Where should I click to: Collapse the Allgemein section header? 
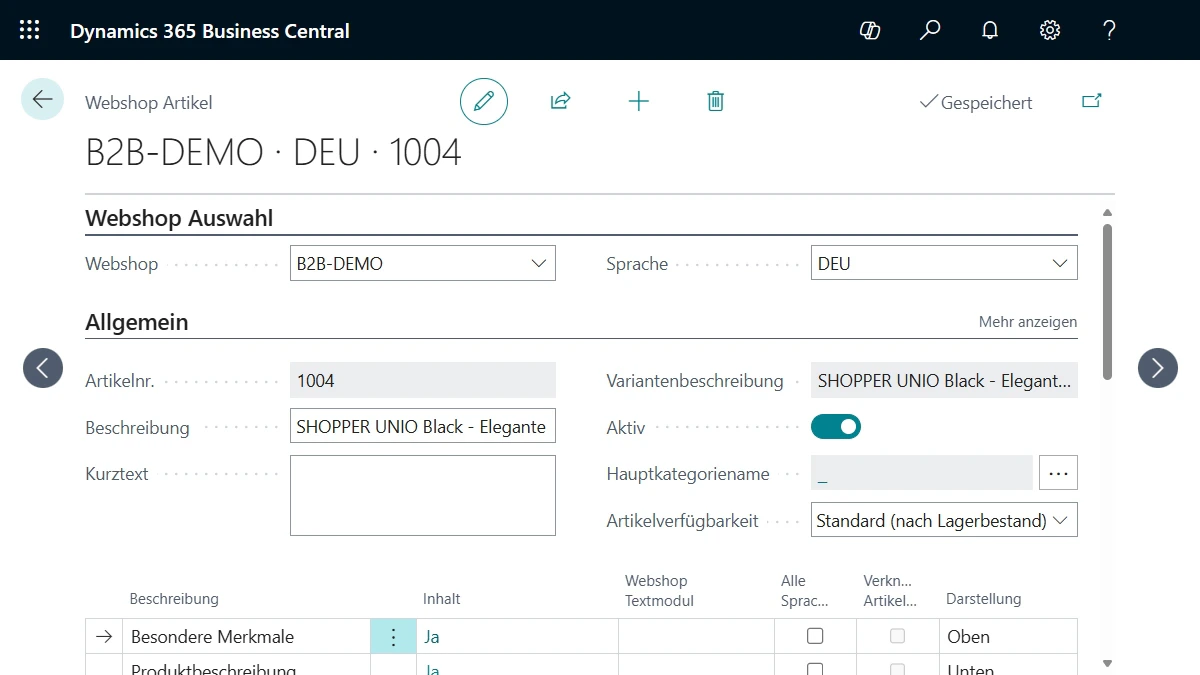(x=137, y=322)
